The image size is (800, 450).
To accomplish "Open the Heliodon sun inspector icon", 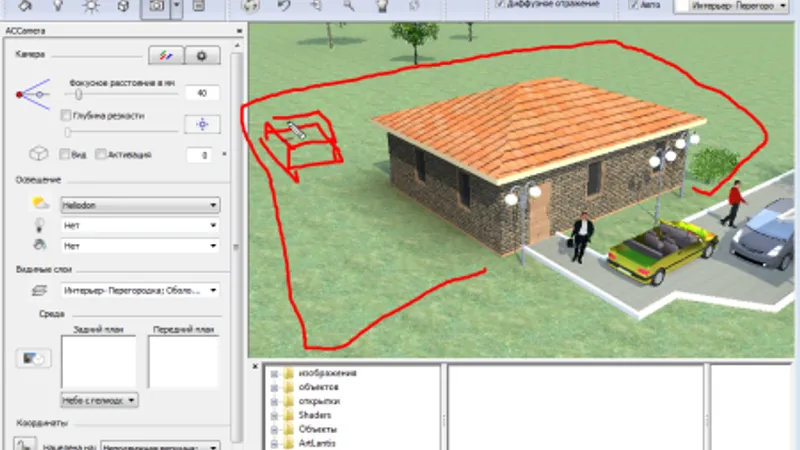I will point(91,6).
